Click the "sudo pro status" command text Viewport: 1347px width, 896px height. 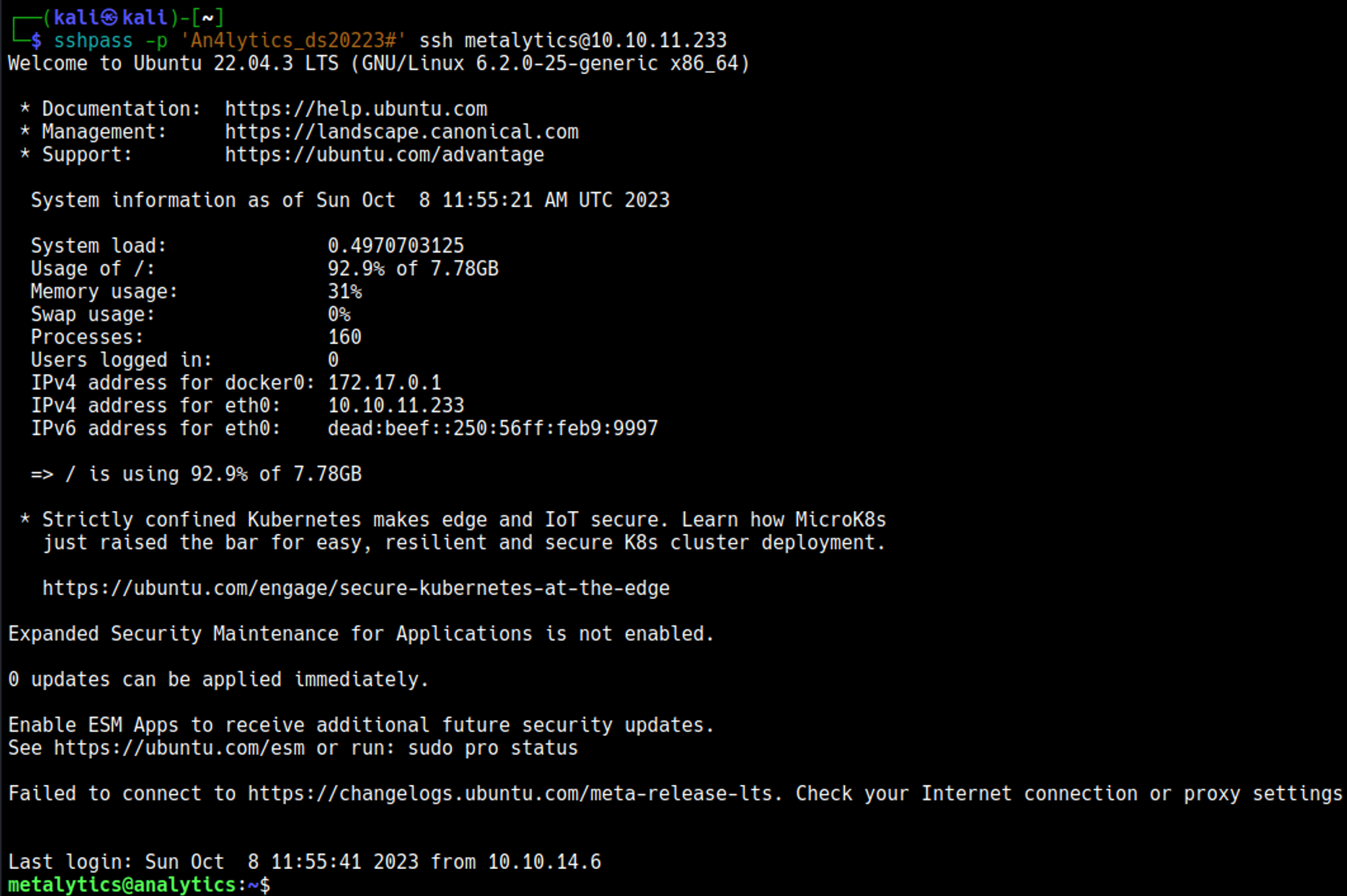click(492, 748)
